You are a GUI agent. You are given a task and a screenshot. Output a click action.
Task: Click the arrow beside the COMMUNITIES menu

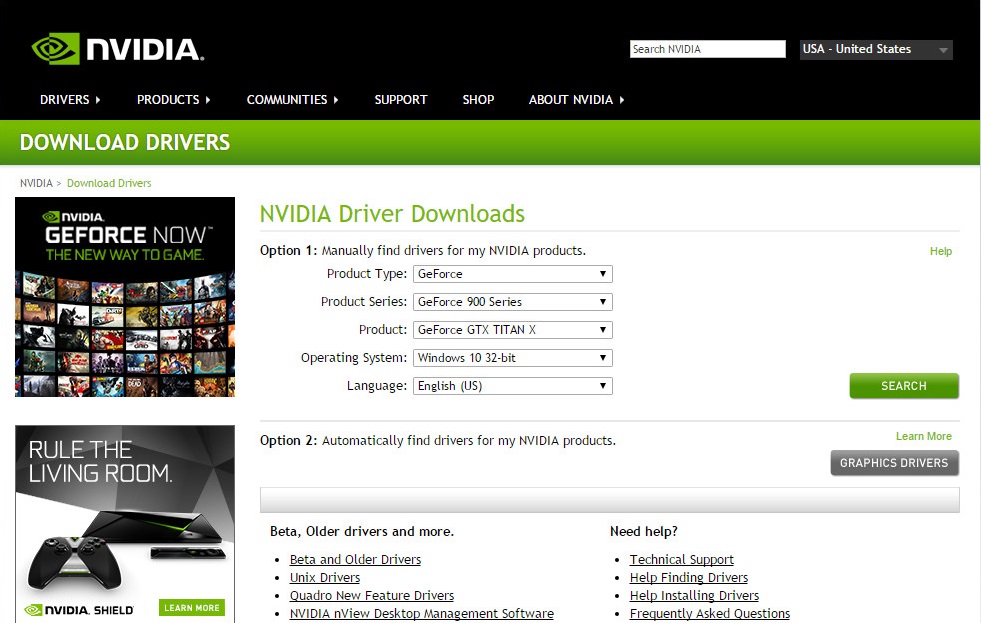pyautogui.click(x=336, y=99)
